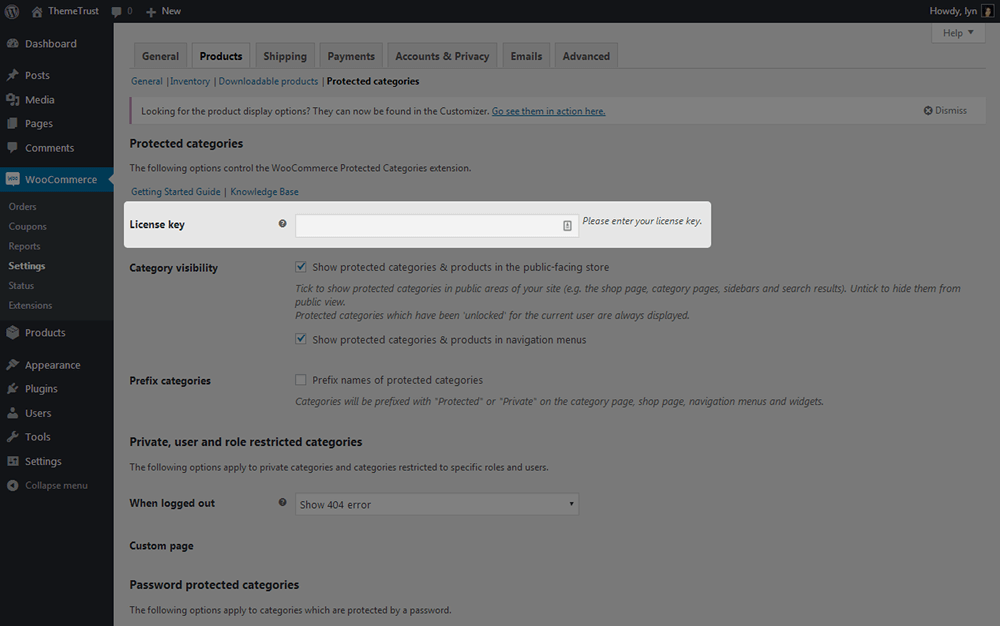This screenshot has width=1000, height=626.
Task: Open the Reports submenu item
Action: click(24, 246)
